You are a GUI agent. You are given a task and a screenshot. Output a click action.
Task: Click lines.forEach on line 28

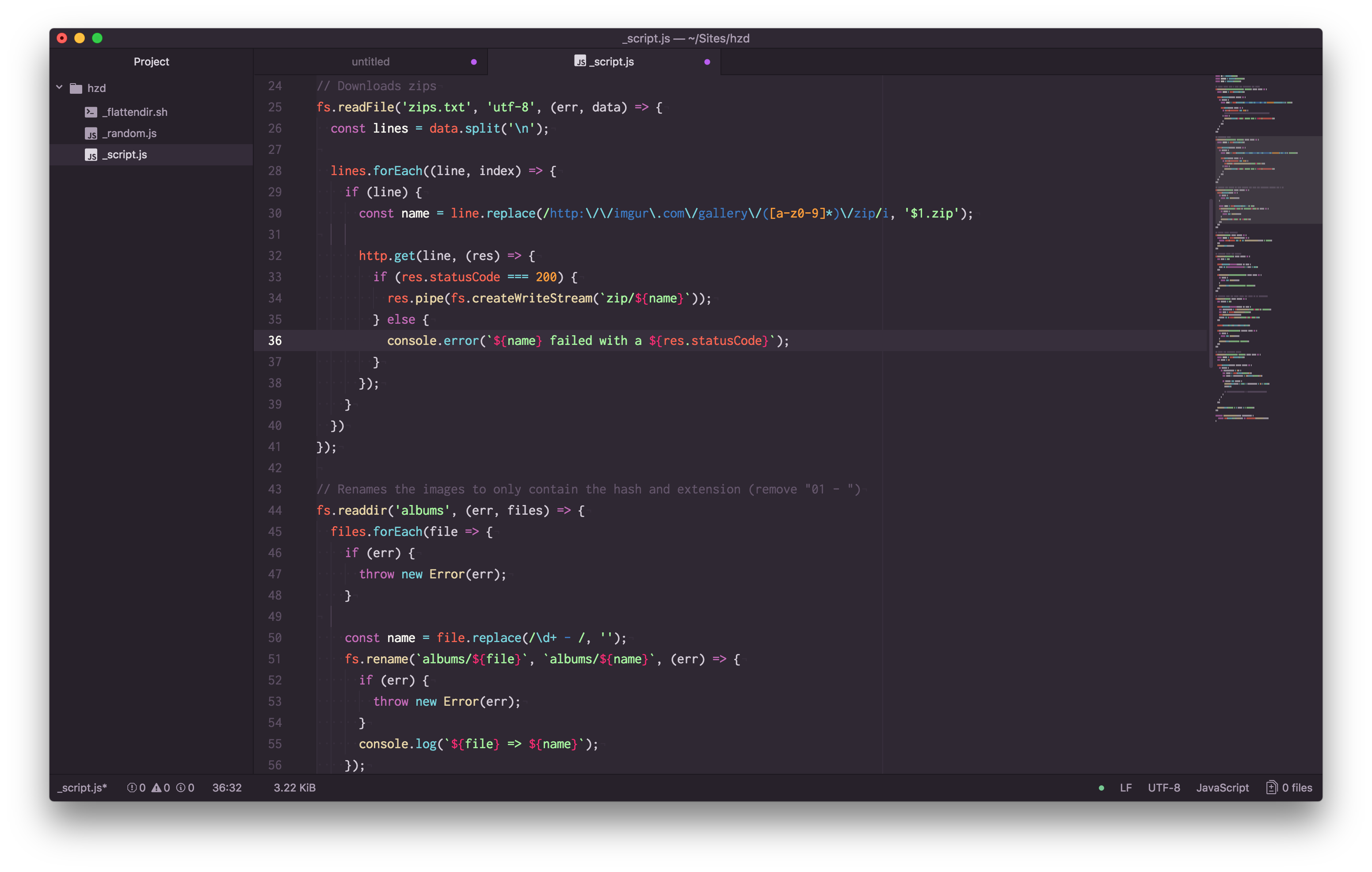[376, 170]
